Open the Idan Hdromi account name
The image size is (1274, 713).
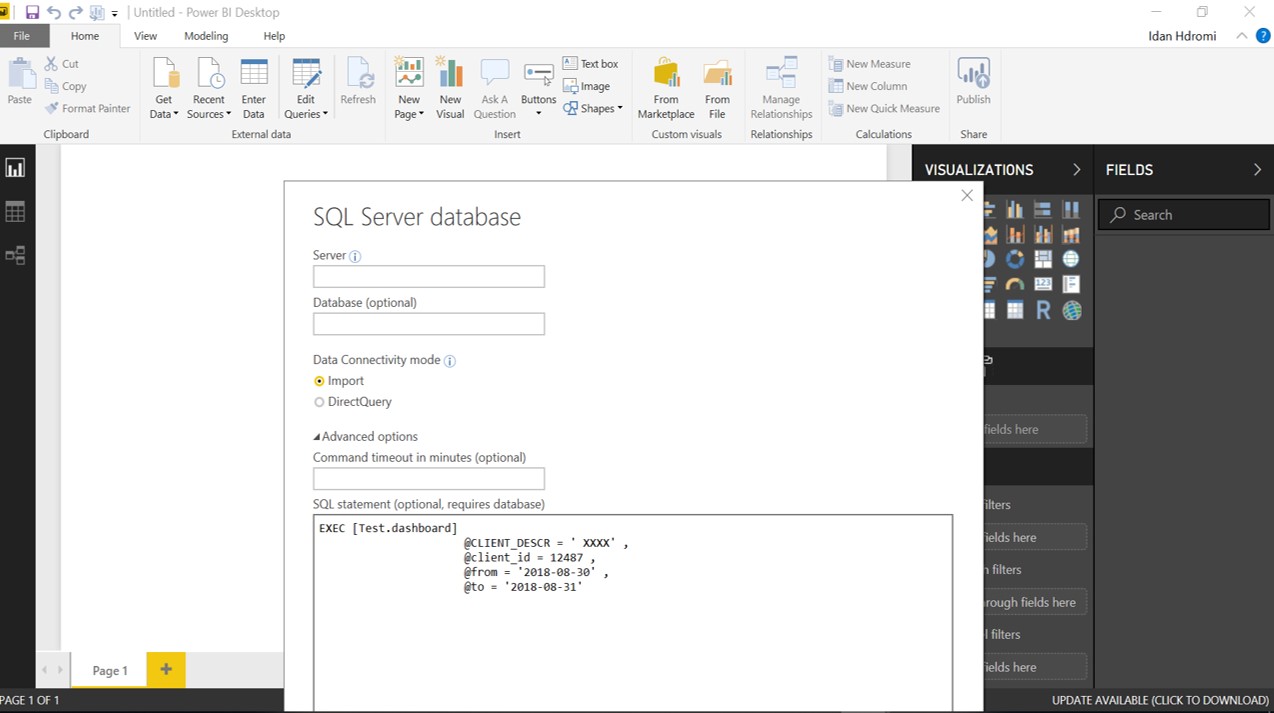pyautogui.click(x=1182, y=36)
